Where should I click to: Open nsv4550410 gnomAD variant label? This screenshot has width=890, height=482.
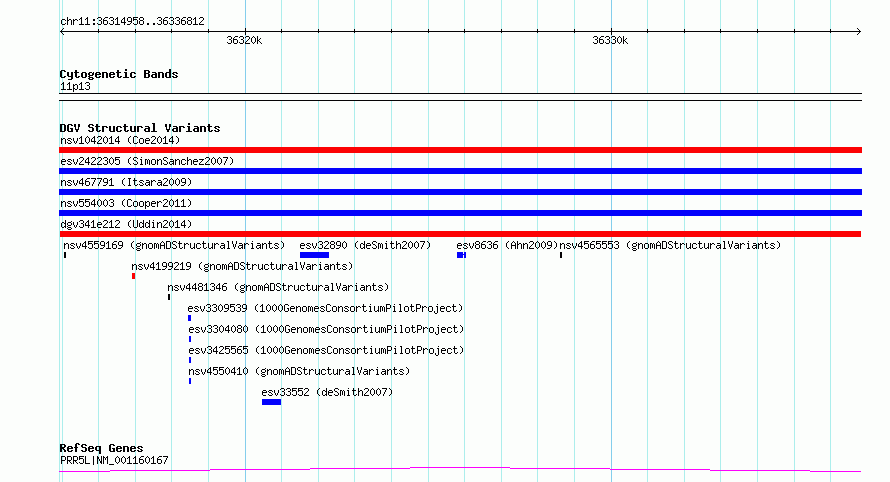(299, 371)
